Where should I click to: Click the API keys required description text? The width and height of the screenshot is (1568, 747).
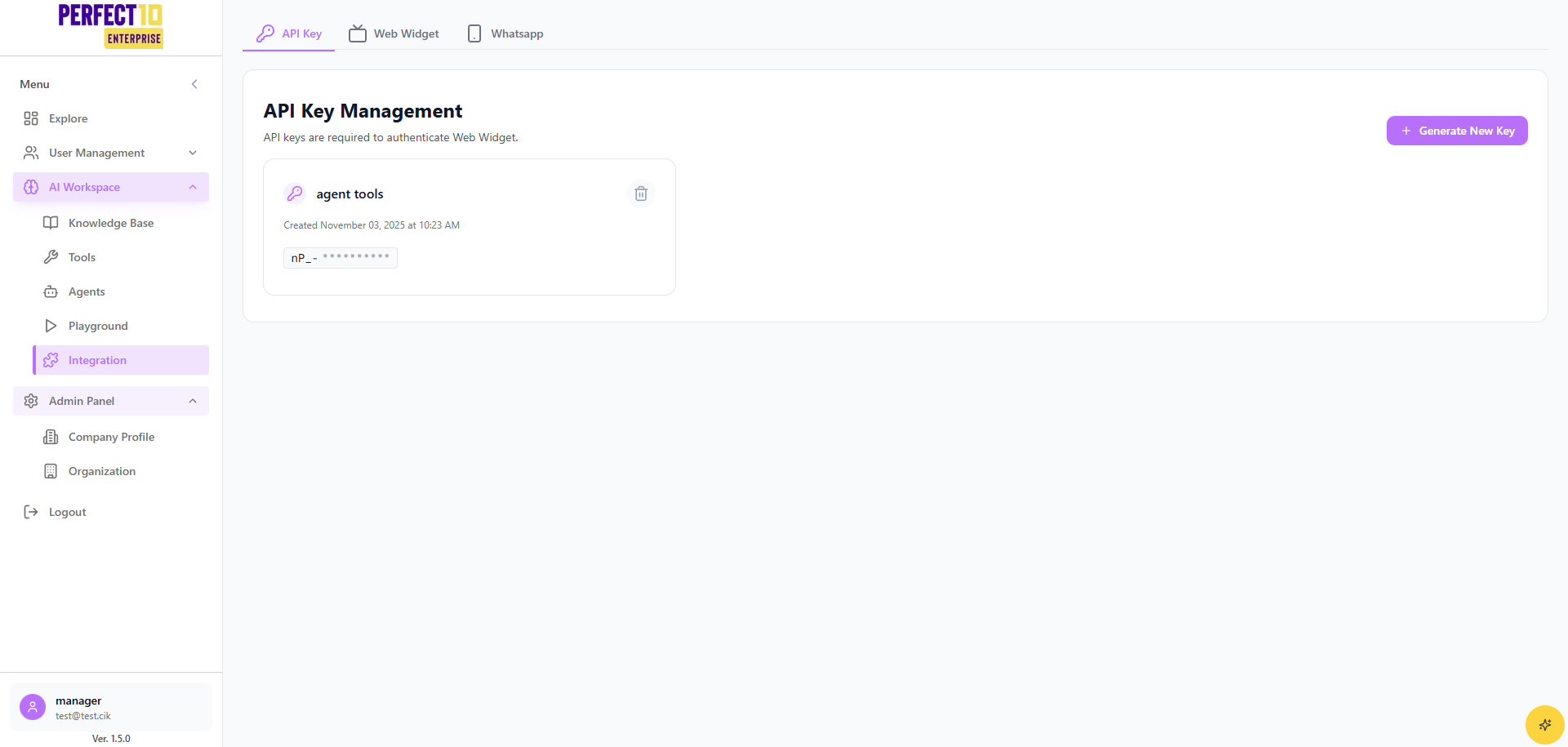point(390,137)
